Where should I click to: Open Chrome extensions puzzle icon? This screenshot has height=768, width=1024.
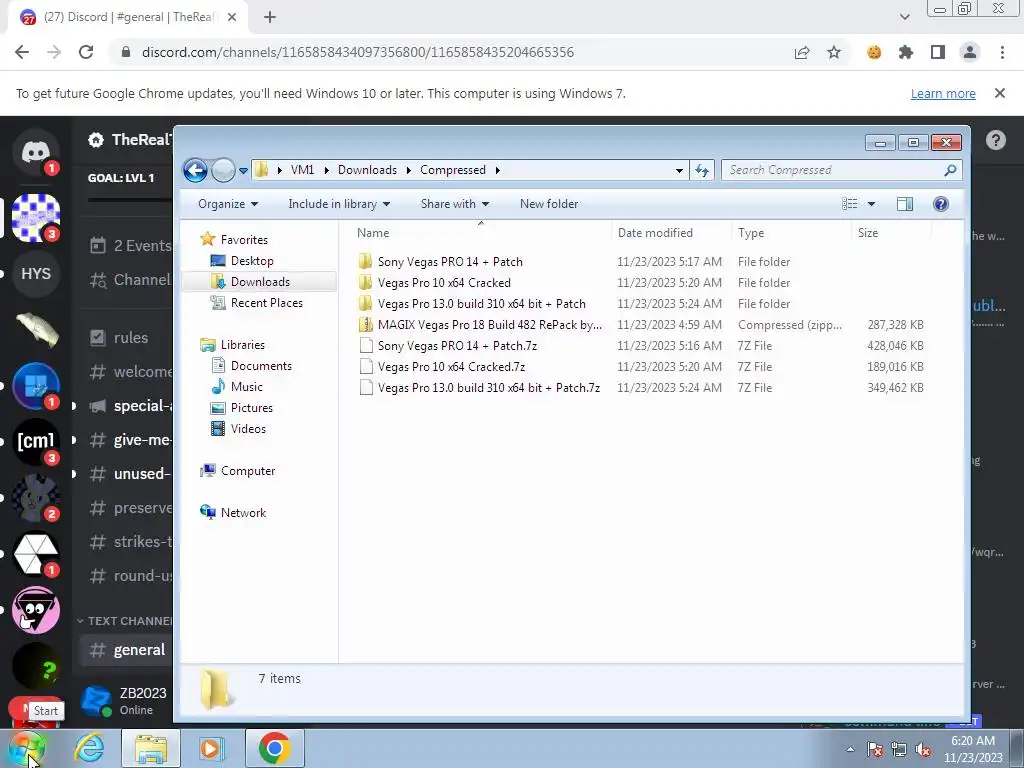(905, 52)
